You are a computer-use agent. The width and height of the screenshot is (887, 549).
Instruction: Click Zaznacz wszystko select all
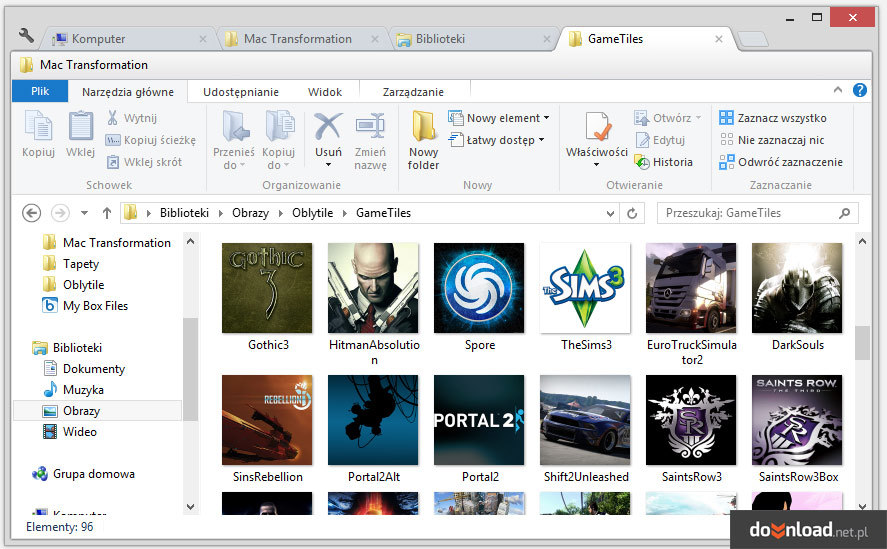point(773,118)
